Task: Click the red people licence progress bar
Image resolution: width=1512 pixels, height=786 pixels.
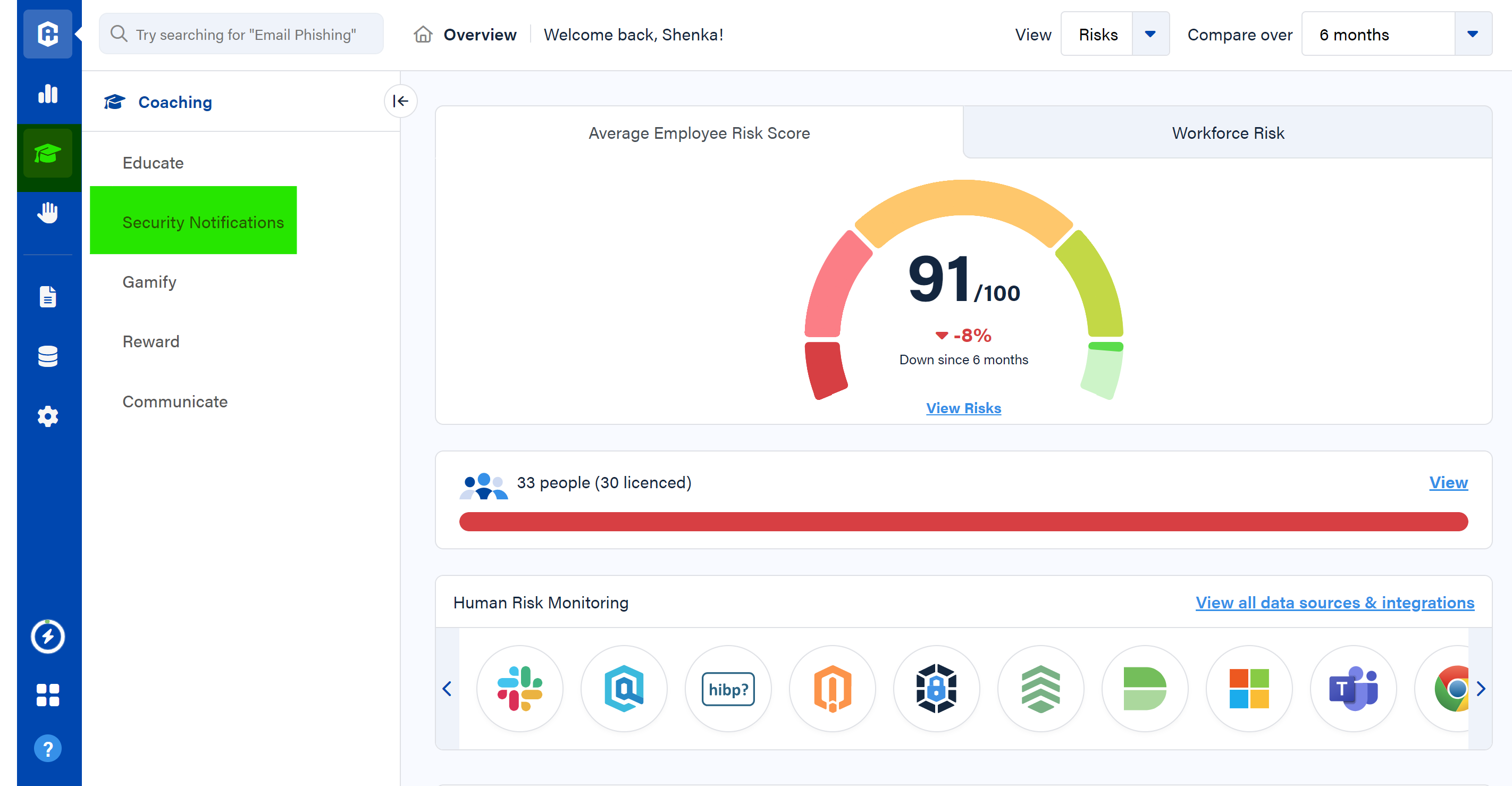Action: click(963, 521)
